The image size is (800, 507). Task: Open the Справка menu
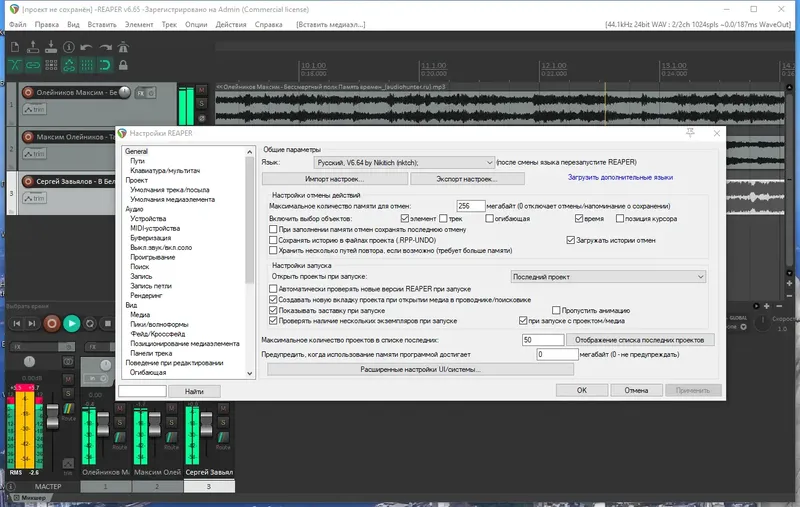pos(268,24)
